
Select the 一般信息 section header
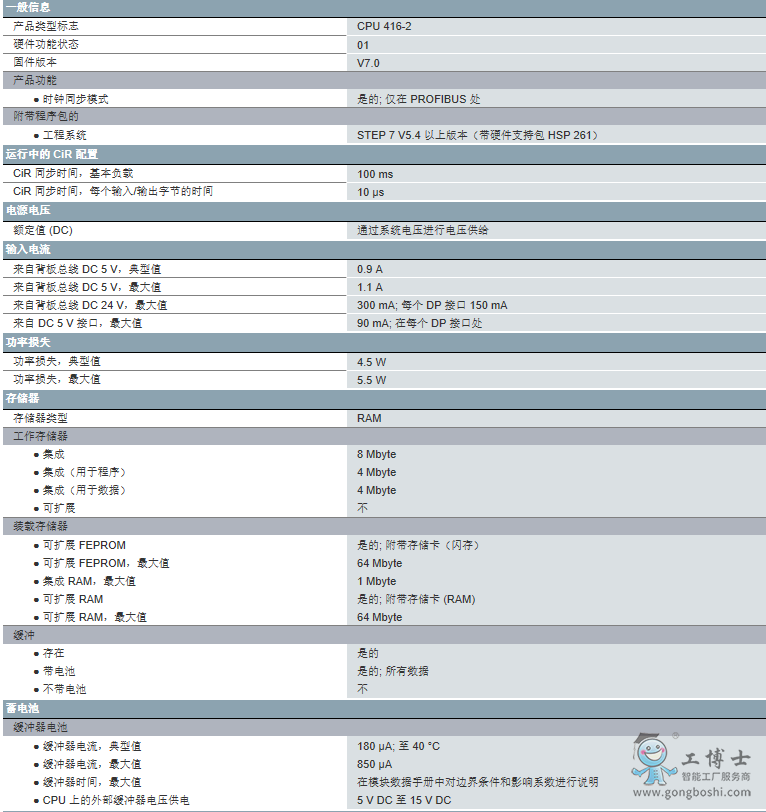tap(28, 7)
